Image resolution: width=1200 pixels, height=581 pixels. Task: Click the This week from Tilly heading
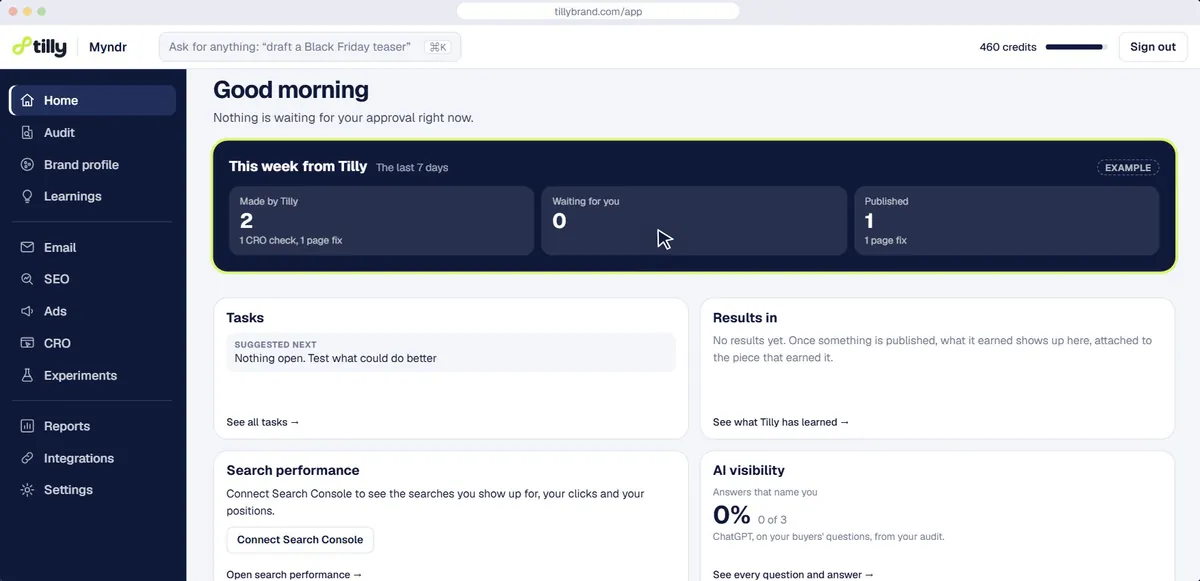click(298, 166)
